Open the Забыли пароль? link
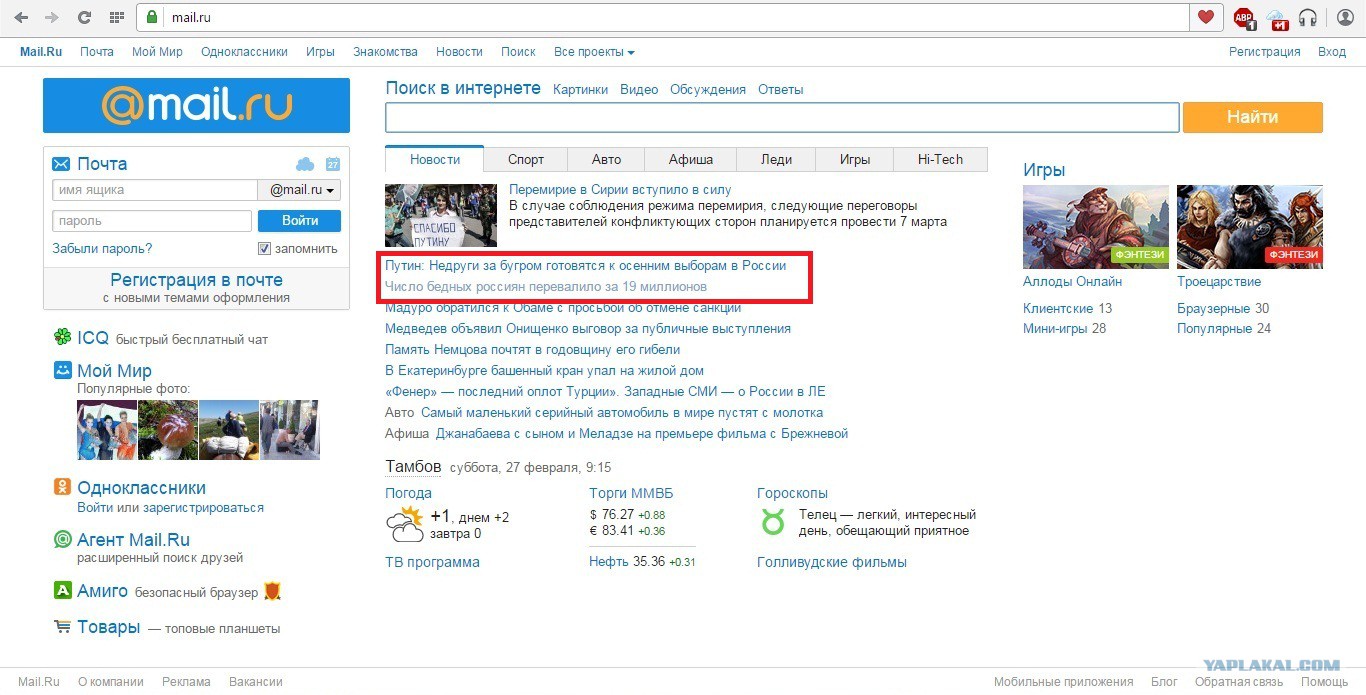The image size is (1366, 695). coord(102,248)
